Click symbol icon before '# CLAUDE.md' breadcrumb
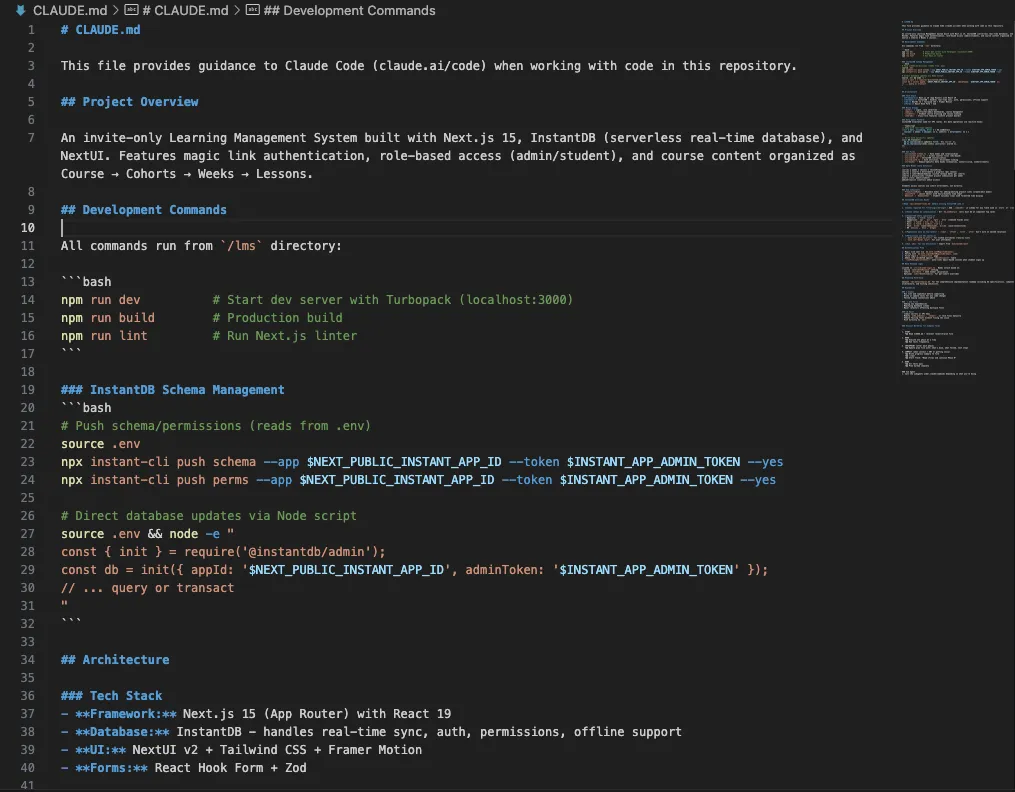 131,11
